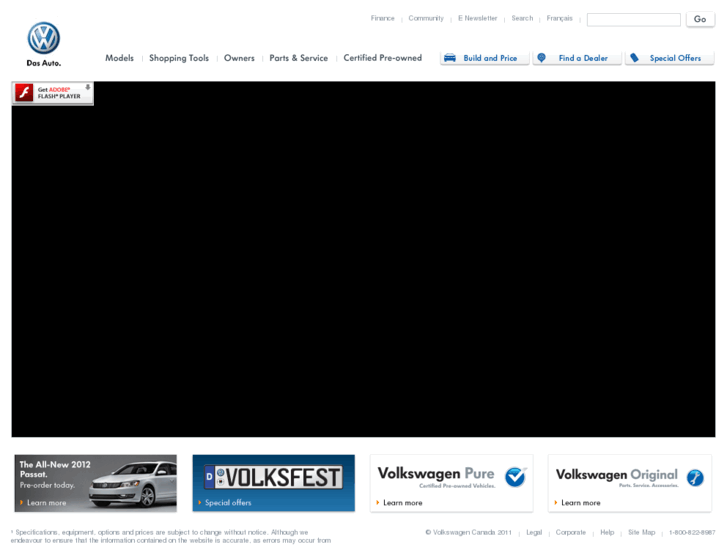
Task: Open the Community link
Action: pos(426,18)
